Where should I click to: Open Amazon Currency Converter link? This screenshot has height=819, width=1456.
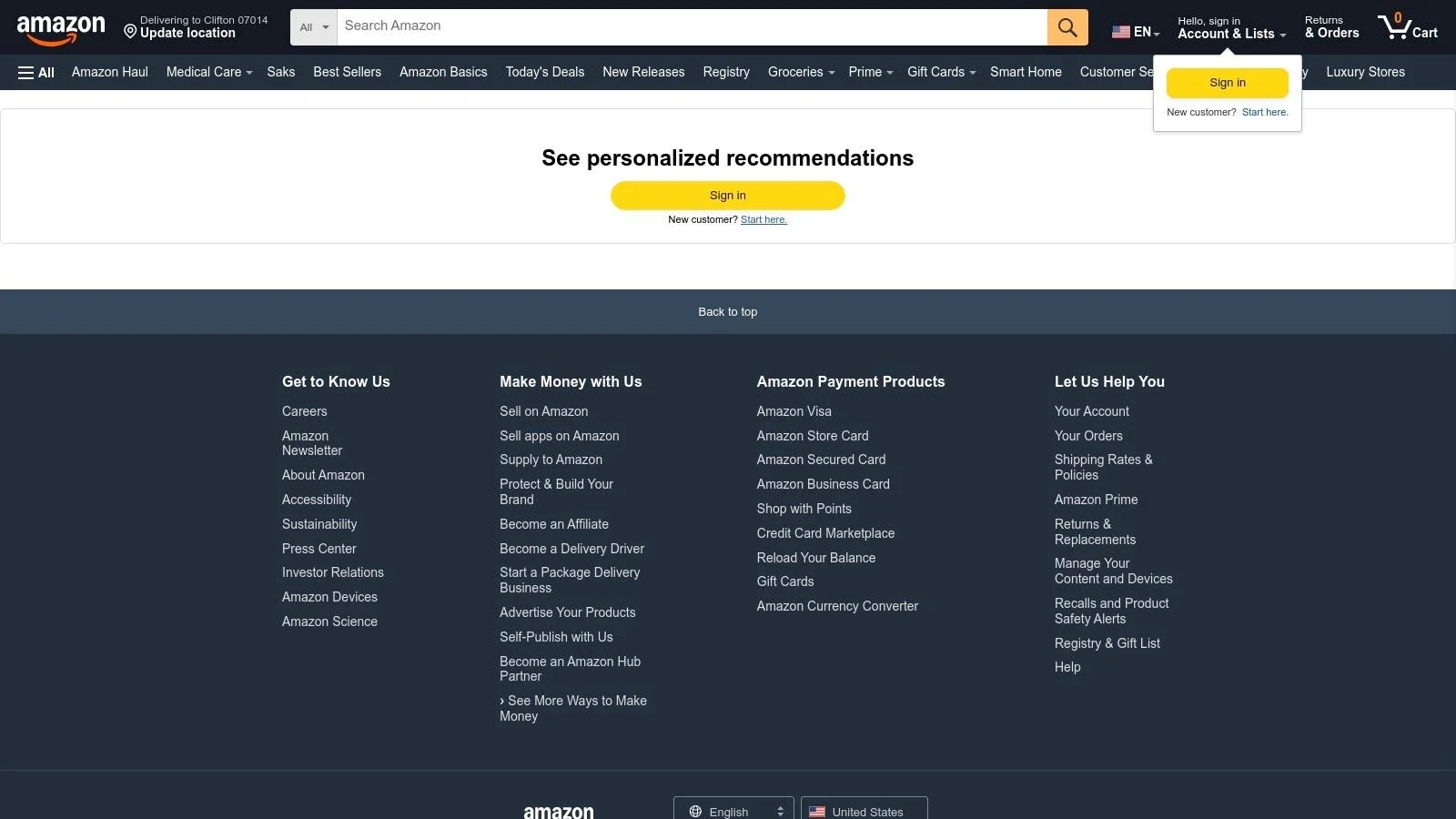coord(837,606)
